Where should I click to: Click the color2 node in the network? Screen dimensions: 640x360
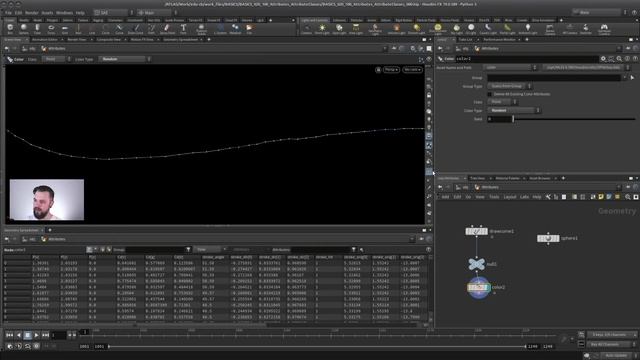(x=478, y=287)
